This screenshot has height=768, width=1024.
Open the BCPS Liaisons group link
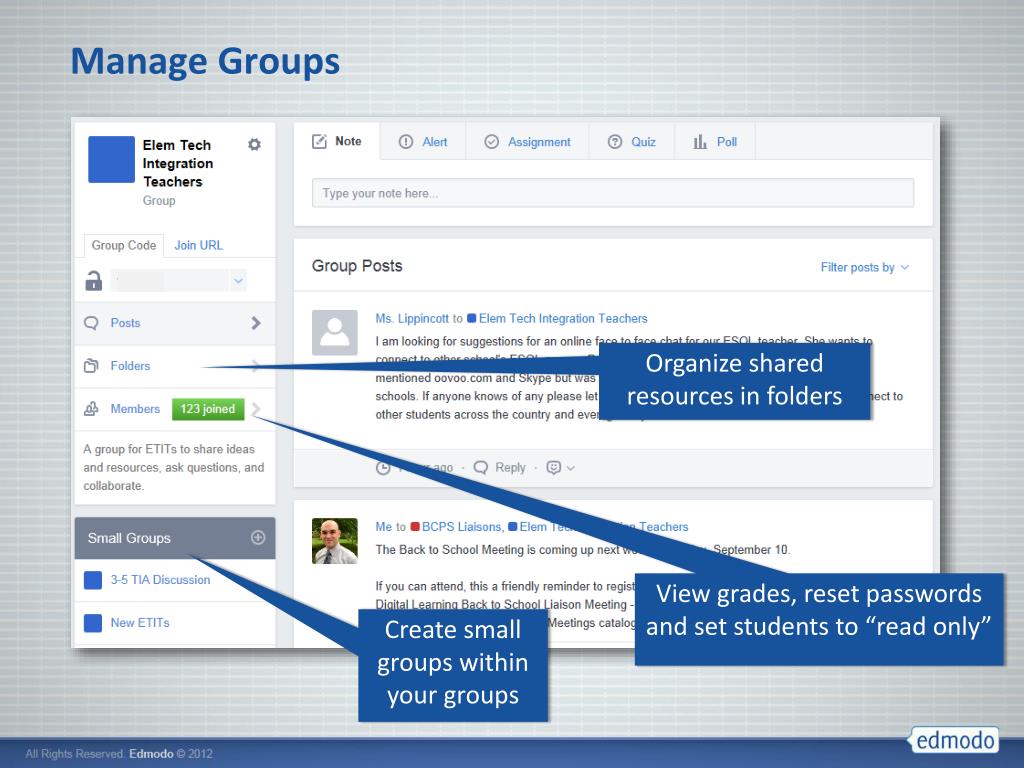point(462,527)
